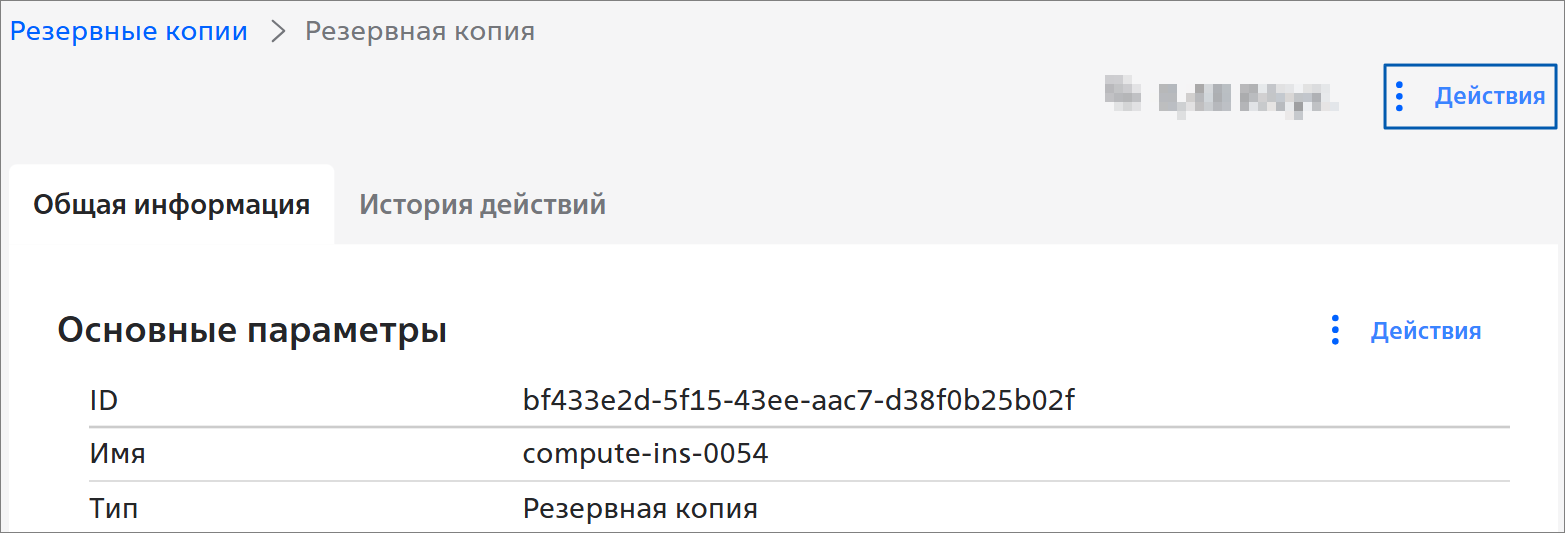This screenshot has height=533, width=1565.
Task: Click the Резервная копия breadcrumb item
Action: (x=419, y=31)
